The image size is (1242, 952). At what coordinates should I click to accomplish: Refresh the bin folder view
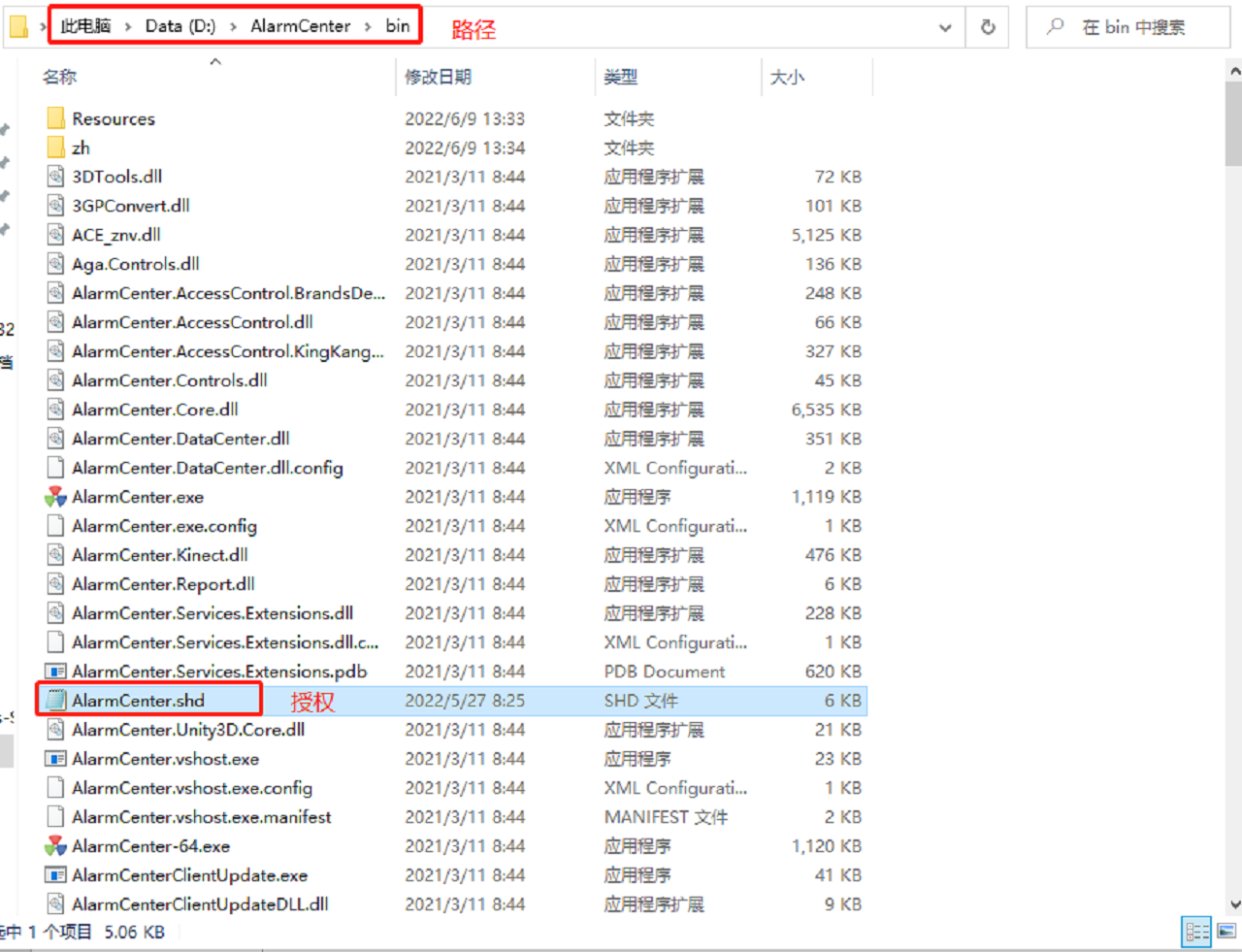point(988,27)
